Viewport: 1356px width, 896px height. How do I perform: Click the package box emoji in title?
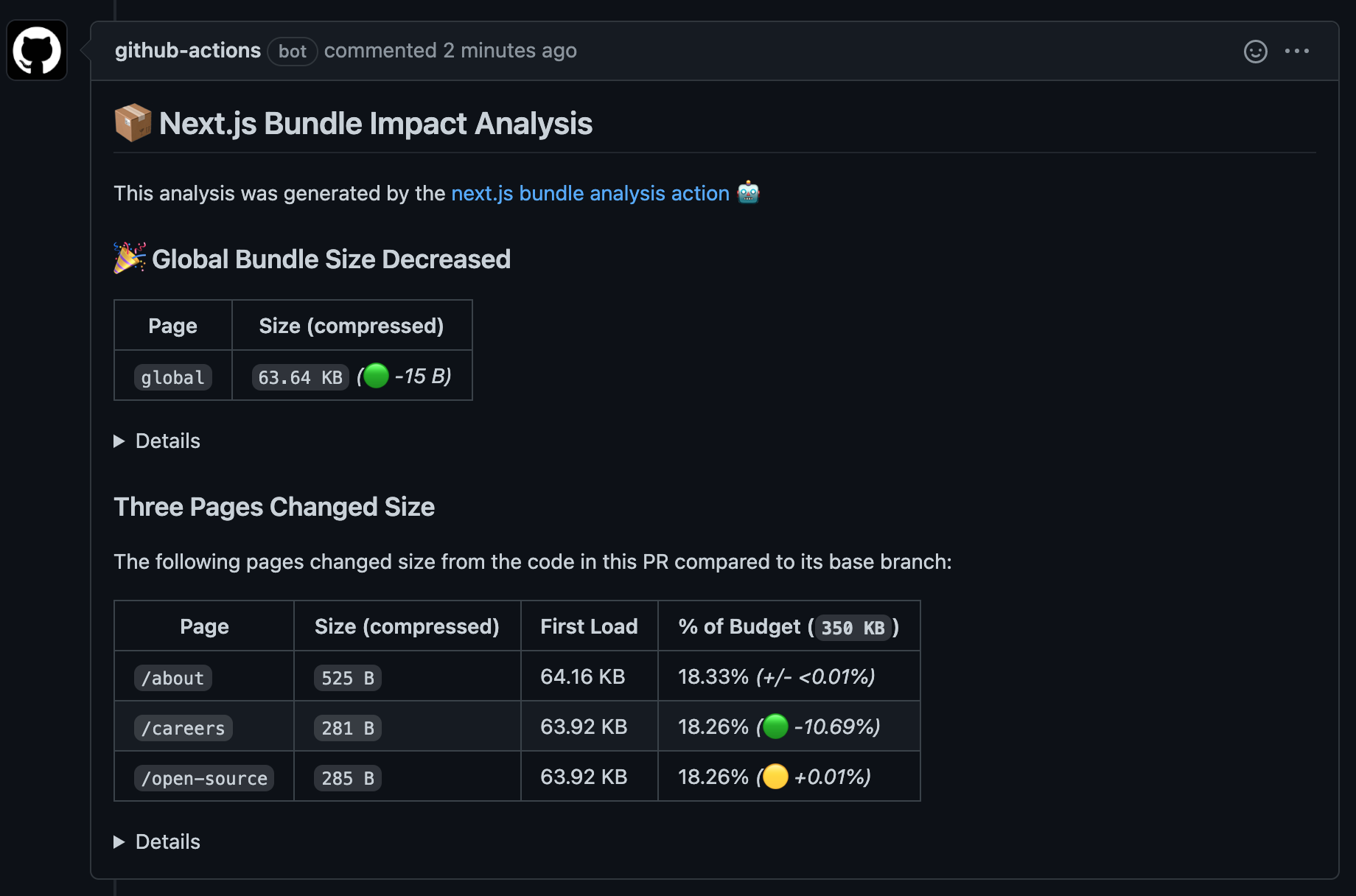(x=133, y=123)
